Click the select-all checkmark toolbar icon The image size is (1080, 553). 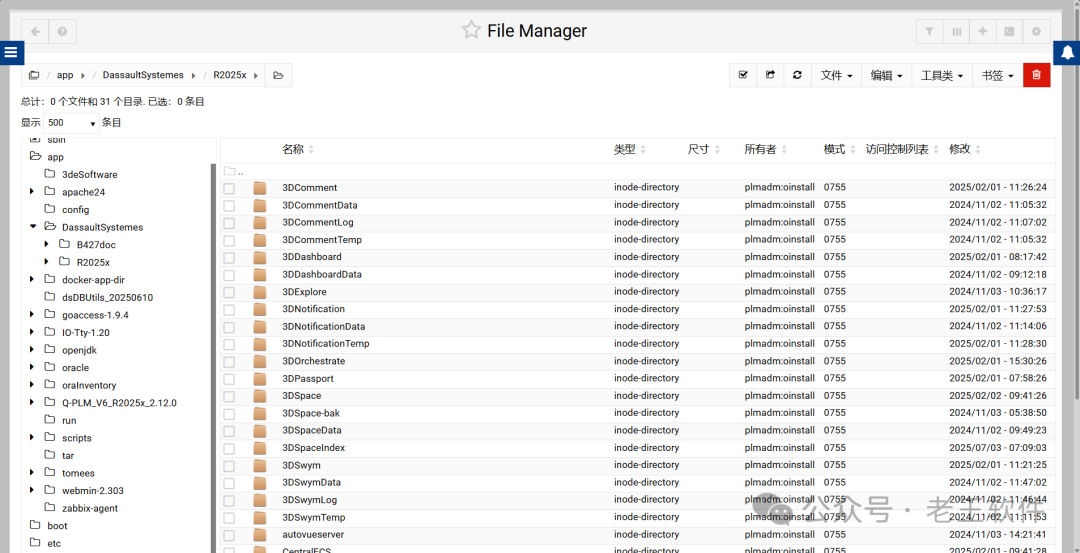(742, 75)
